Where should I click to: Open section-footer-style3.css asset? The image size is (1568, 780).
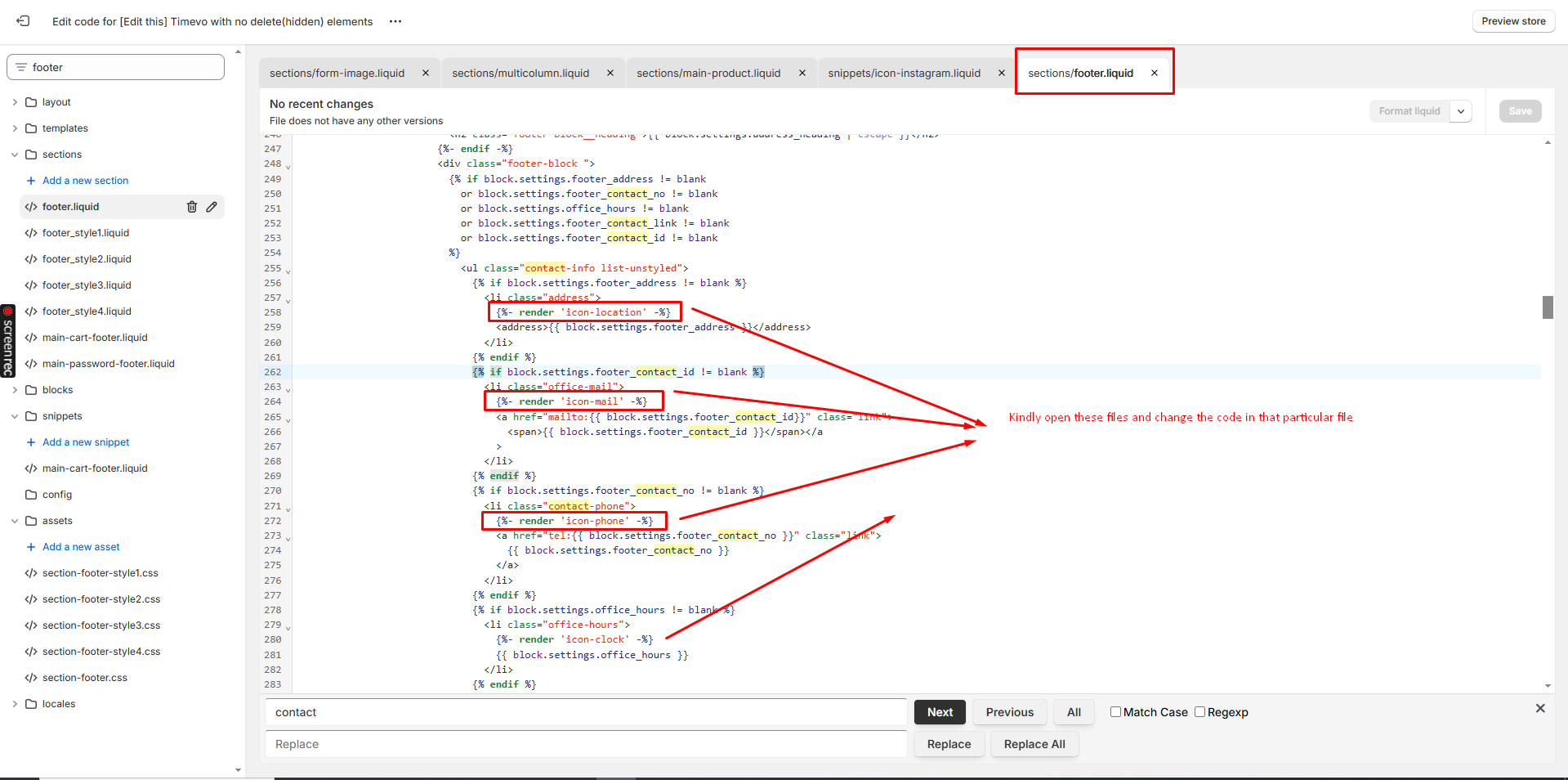click(101, 625)
